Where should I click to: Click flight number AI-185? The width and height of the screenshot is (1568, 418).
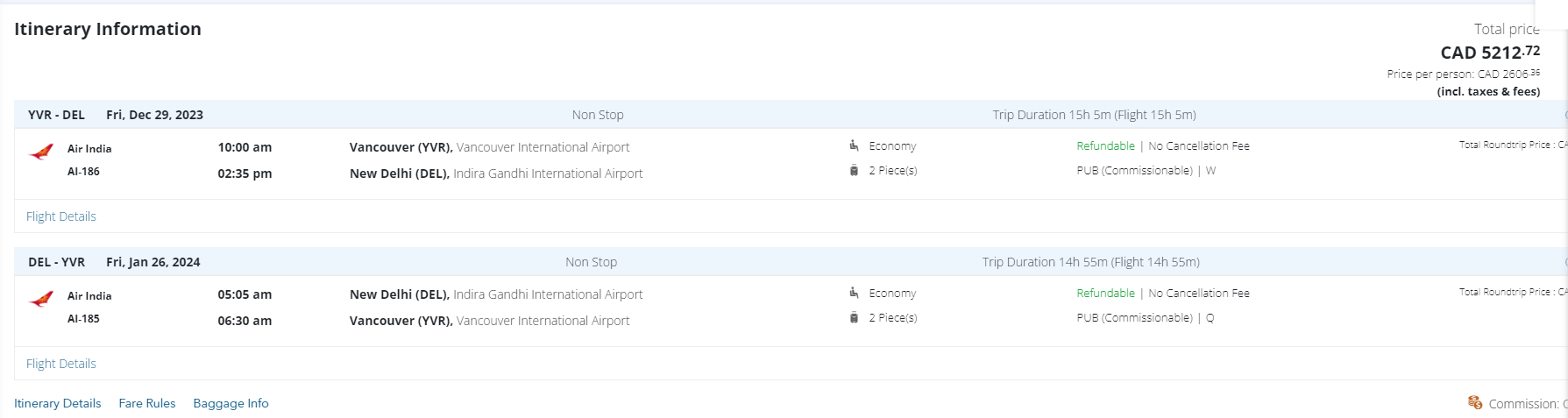83,319
